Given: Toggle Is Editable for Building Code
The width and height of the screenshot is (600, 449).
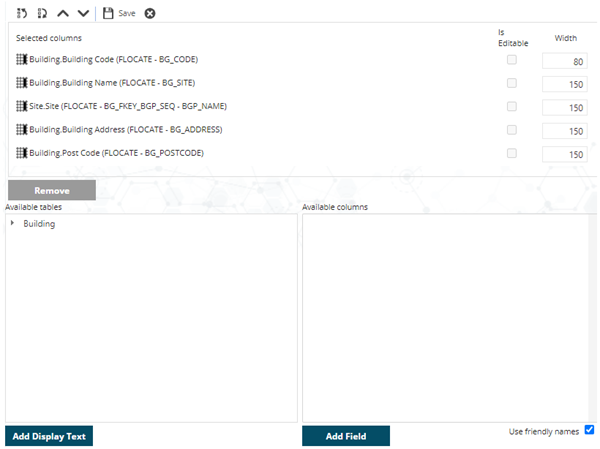Looking at the screenshot, I should tap(512, 60).
